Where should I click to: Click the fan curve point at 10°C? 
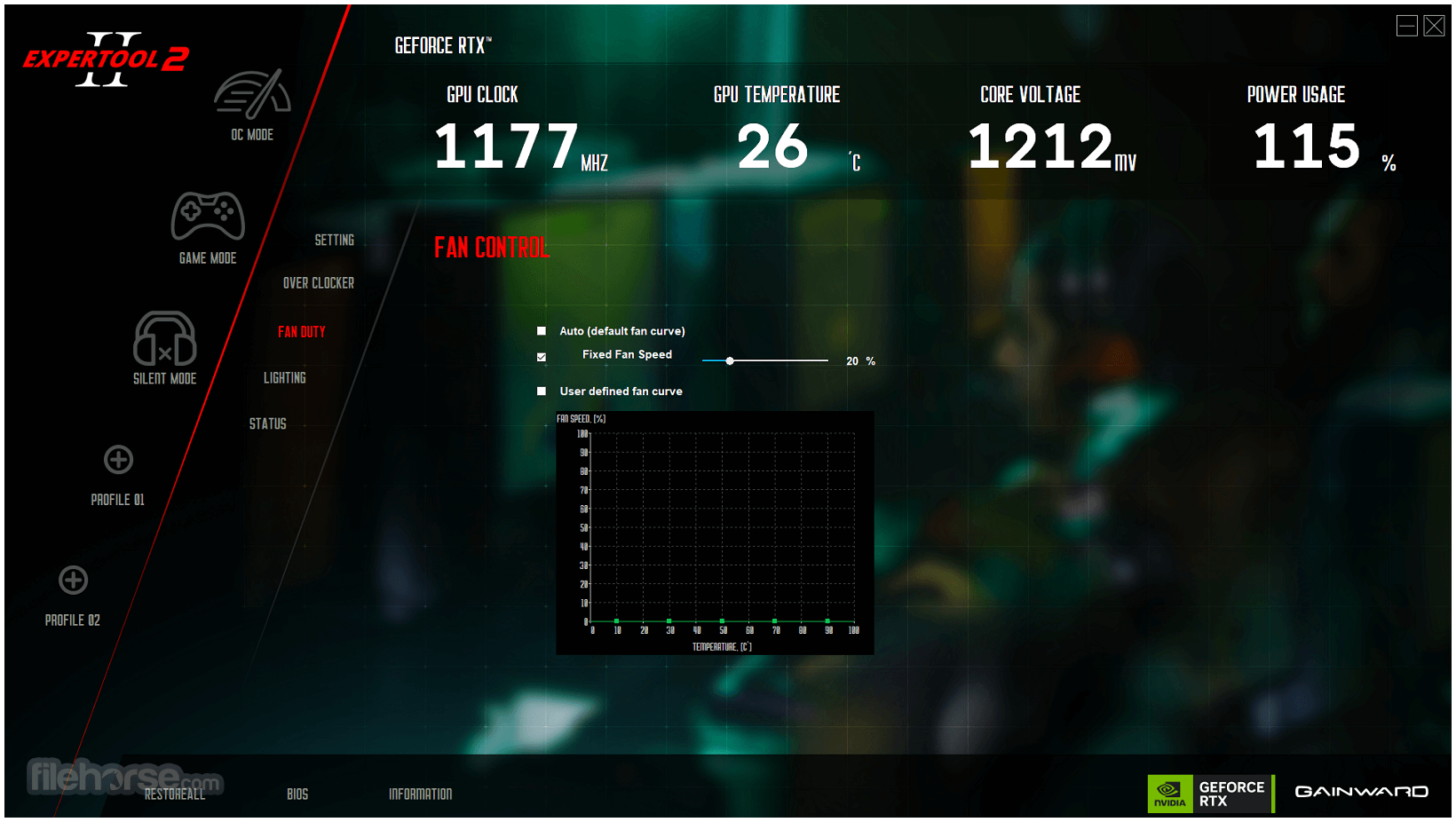tap(617, 621)
